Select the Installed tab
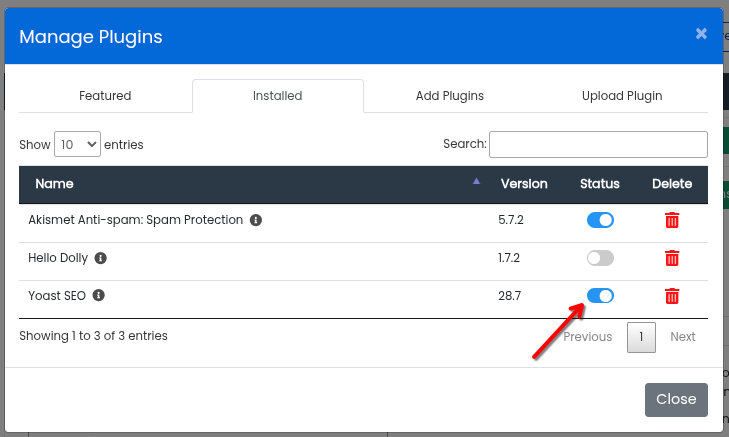Viewport: 729px width, 437px height. 278,96
